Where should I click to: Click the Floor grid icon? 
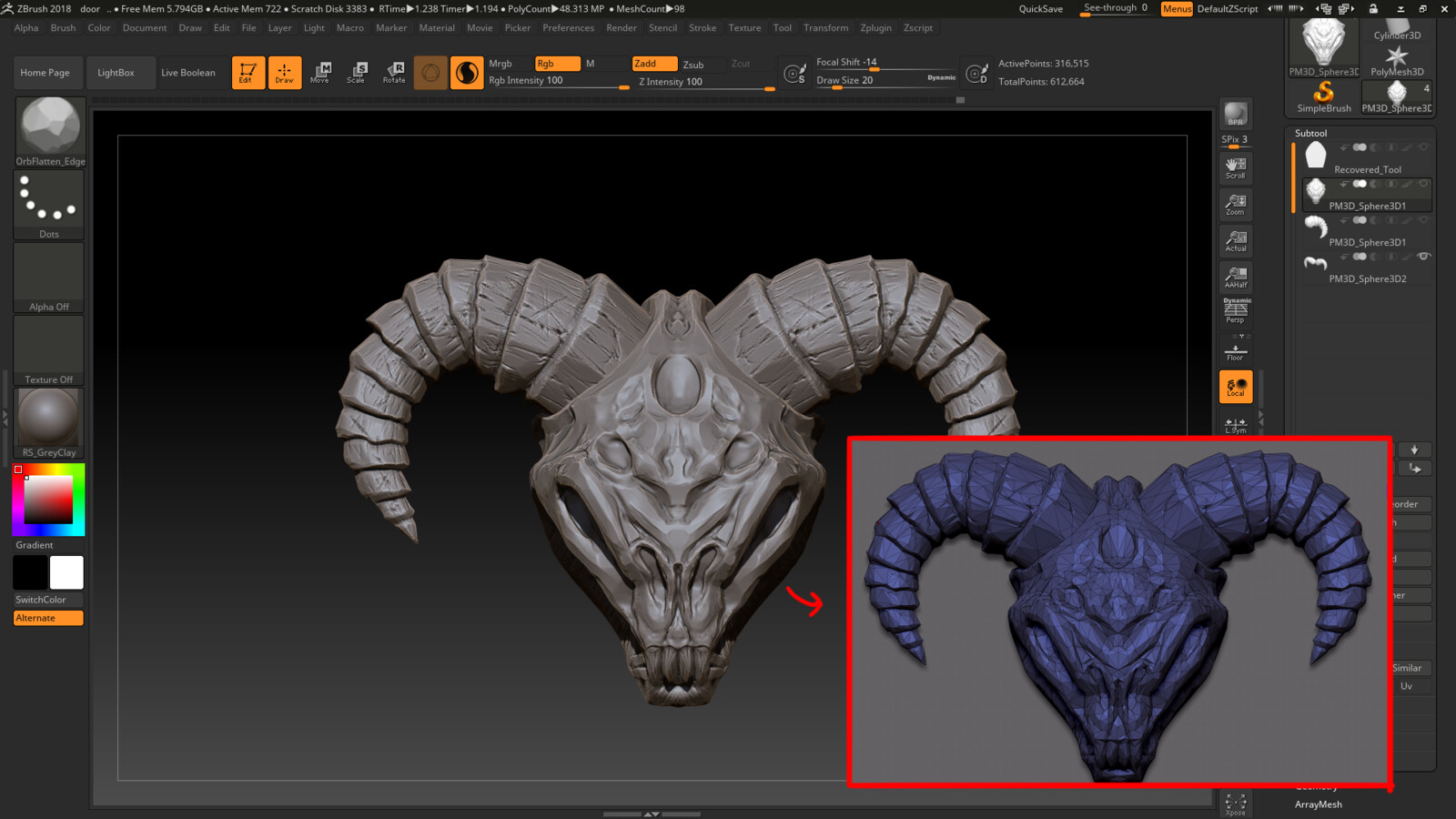1235,351
